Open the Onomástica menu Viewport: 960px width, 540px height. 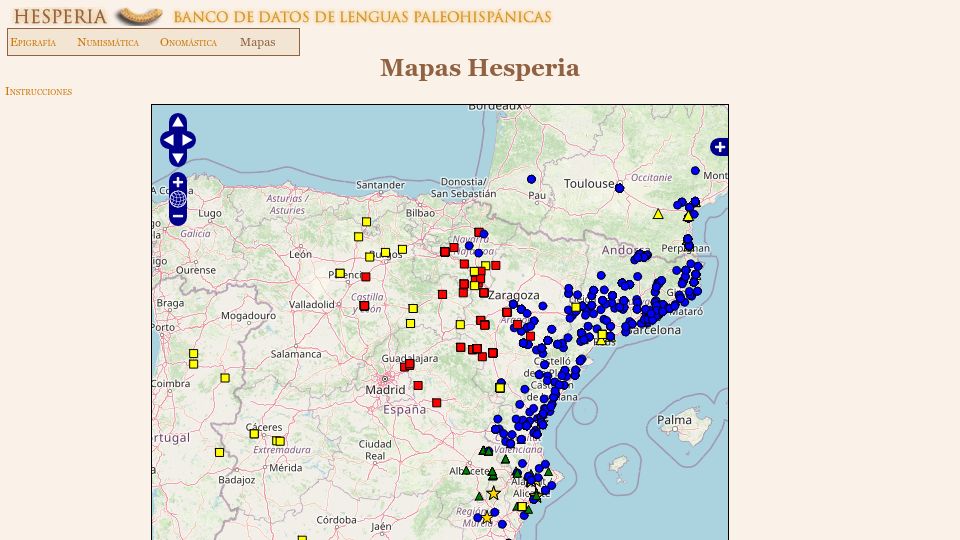pos(189,42)
